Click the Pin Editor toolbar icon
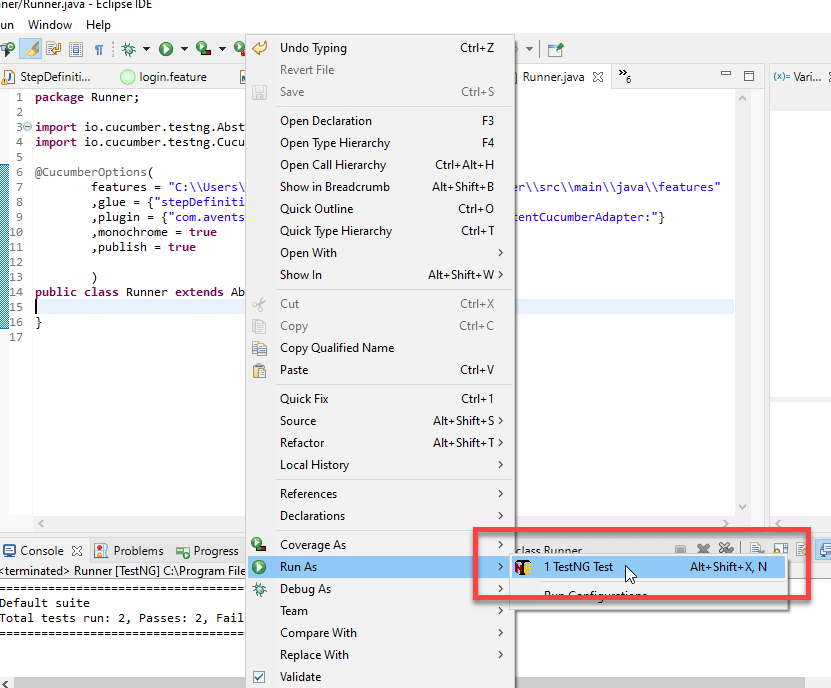The height and width of the screenshot is (688, 831). tap(556, 48)
